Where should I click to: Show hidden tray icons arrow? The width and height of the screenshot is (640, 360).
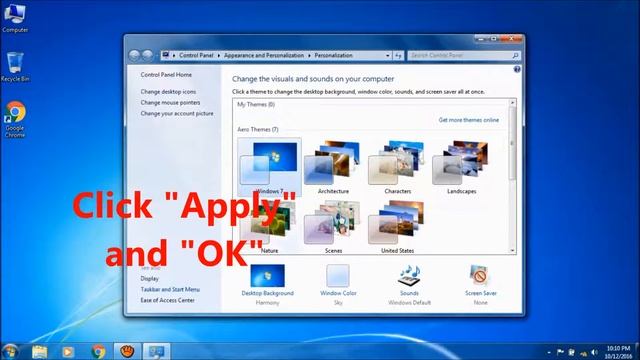pos(549,352)
